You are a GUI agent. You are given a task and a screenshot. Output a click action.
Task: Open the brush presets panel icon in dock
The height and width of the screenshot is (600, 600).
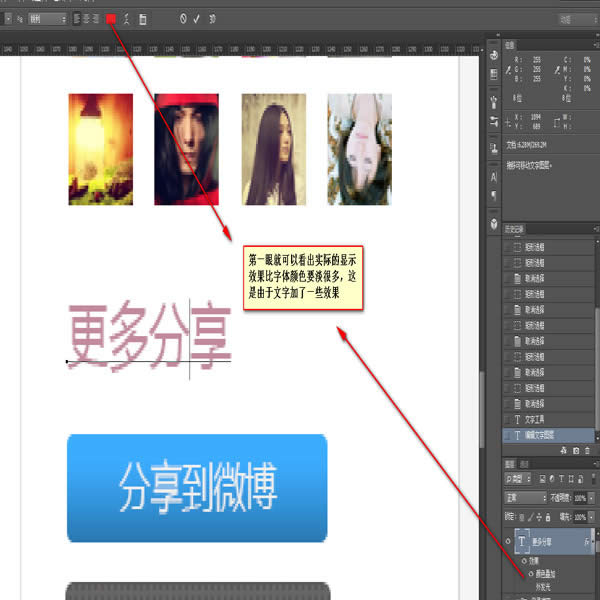coord(494,102)
